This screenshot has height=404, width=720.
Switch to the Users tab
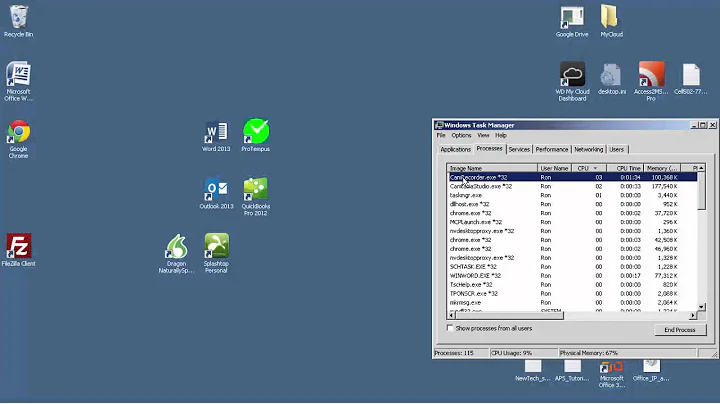click(x=616, y=149)
